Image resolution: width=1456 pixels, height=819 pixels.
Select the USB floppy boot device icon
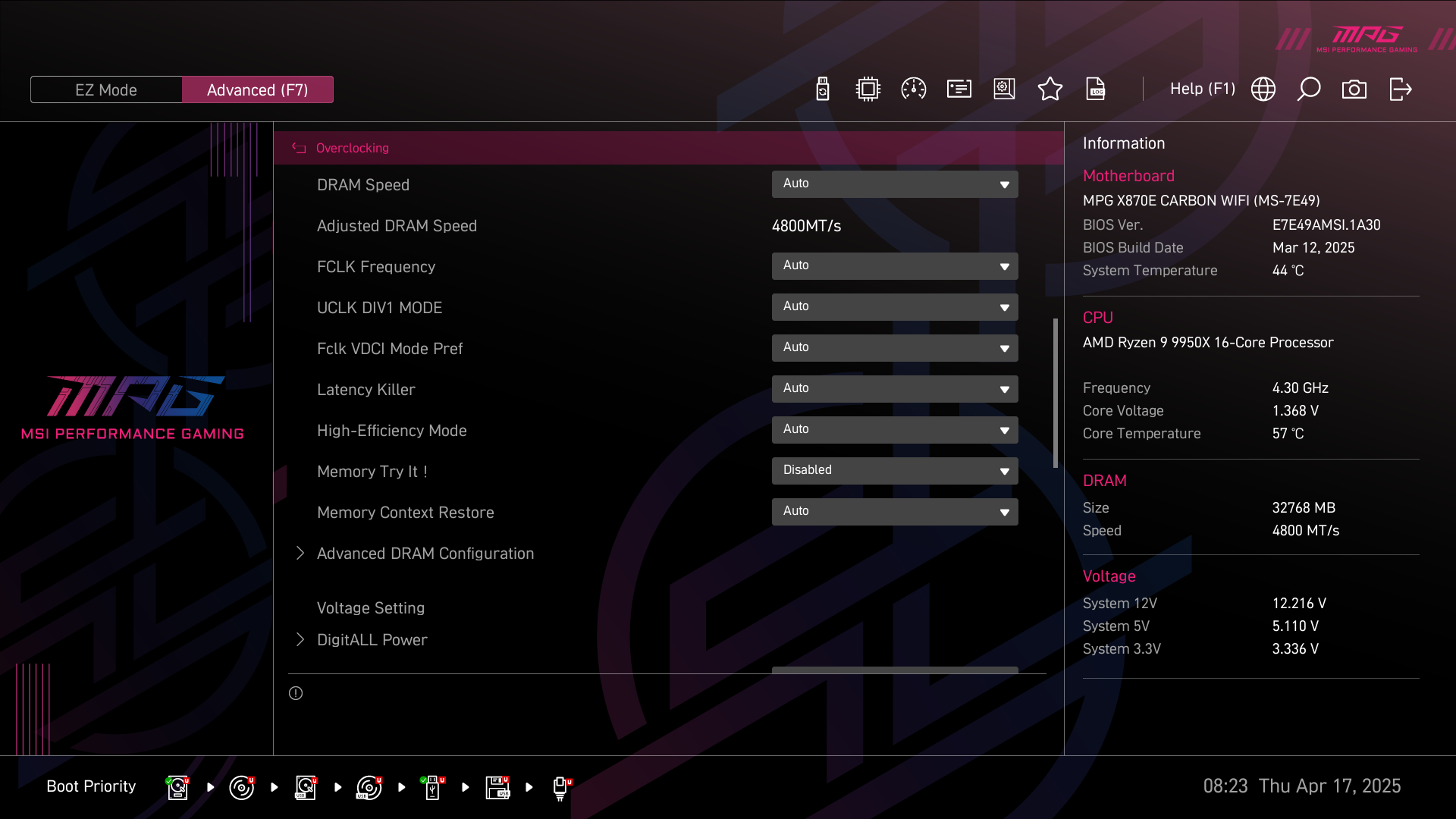point(497,787)
